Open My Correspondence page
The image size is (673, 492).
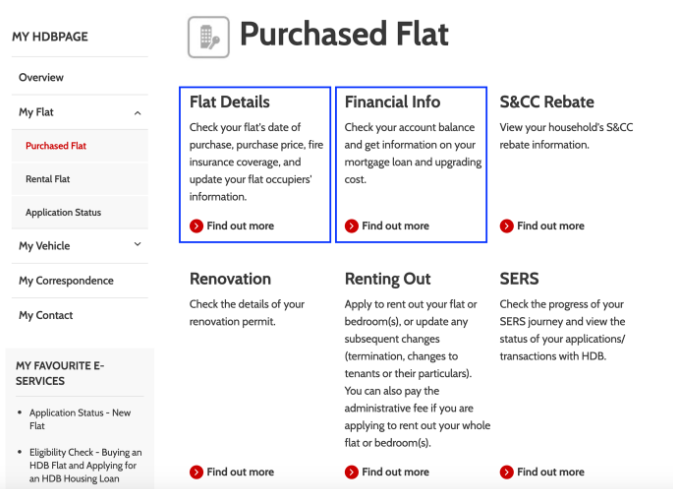tap(66, 281)
